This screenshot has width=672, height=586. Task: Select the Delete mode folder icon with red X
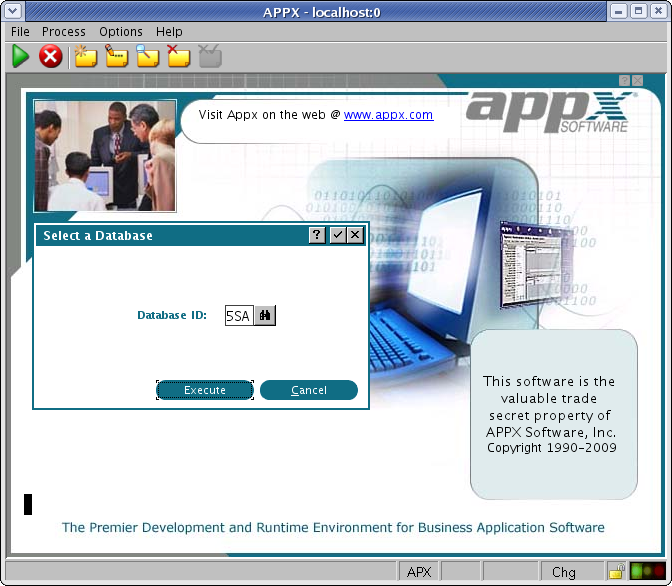(x=178, y=57)
